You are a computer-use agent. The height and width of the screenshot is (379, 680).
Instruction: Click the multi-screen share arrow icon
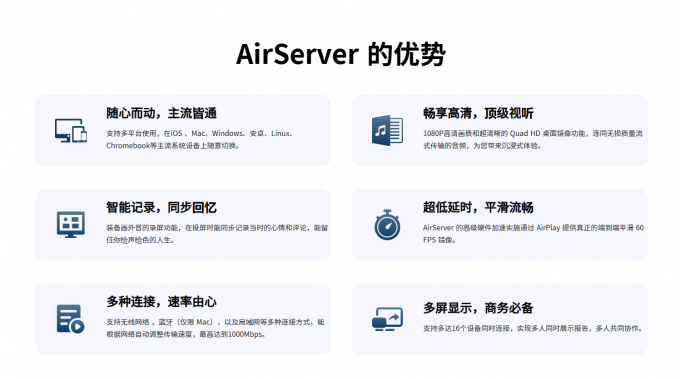387,319
